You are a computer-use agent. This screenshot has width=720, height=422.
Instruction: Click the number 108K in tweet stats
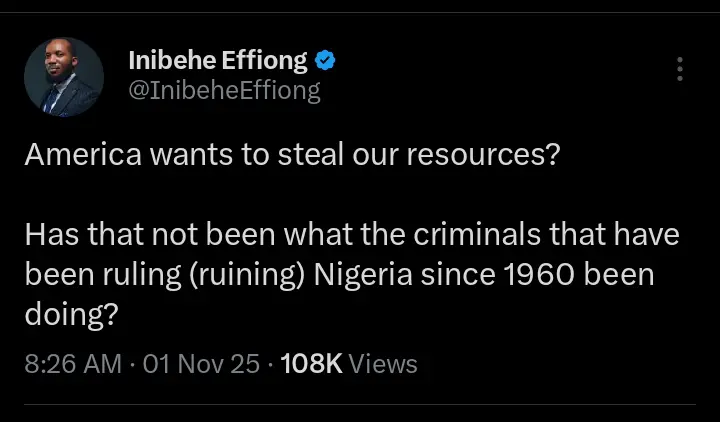point(312,364)
